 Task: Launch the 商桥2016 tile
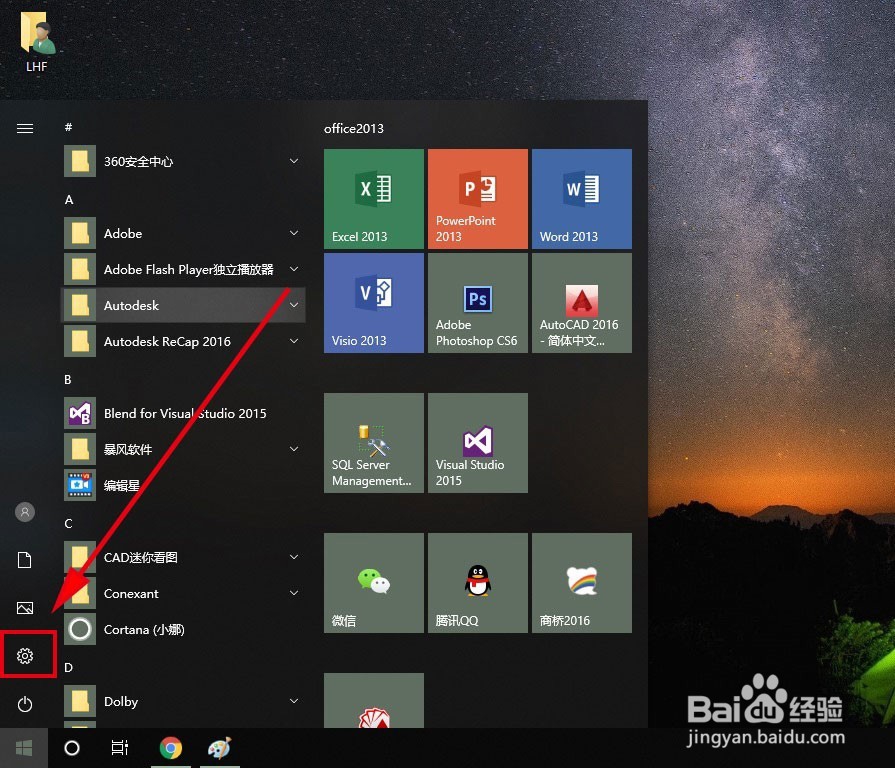pos(582,583)
